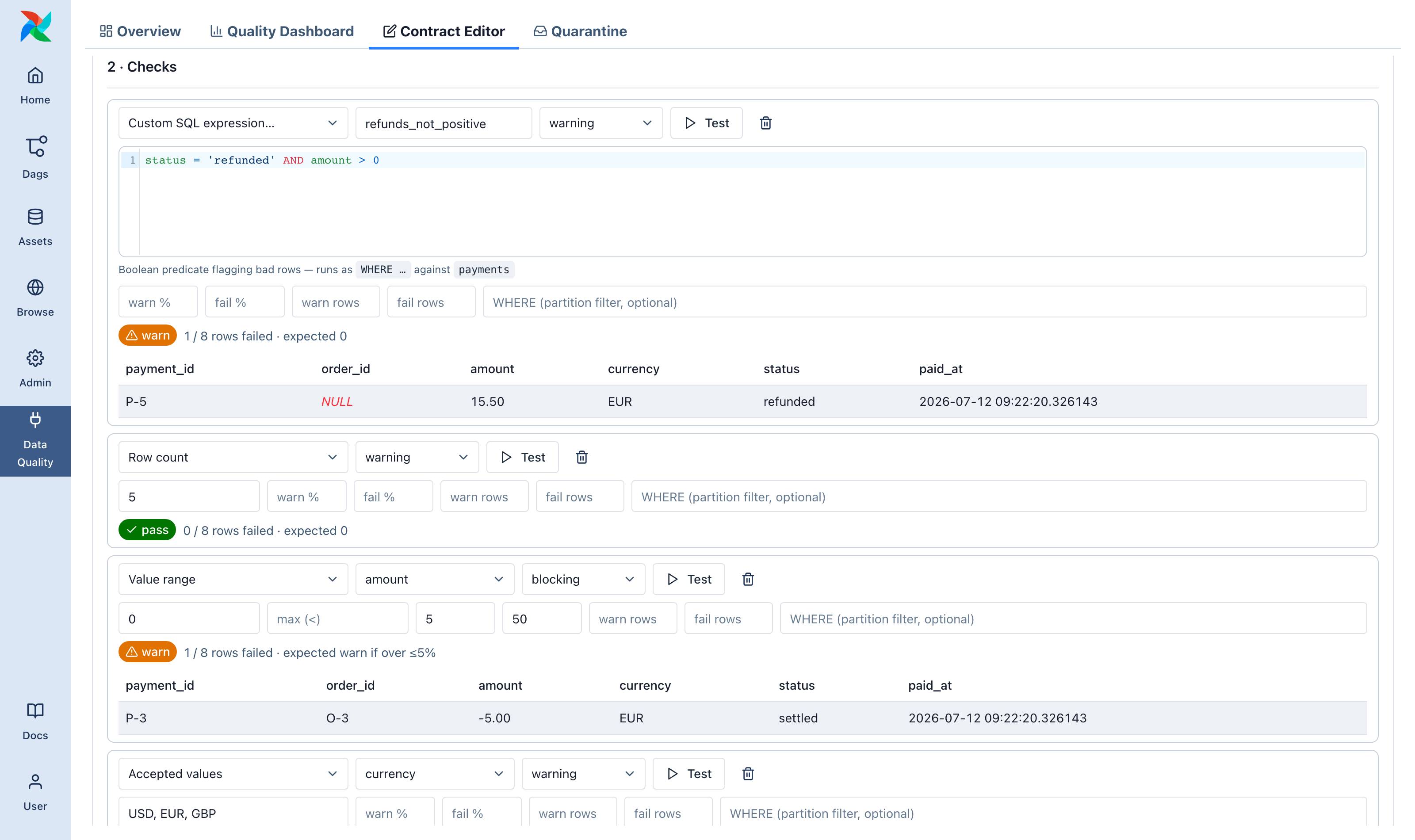Open the currency column dropdown
This screenshot has width=1415, height=840.
point(435,774)
